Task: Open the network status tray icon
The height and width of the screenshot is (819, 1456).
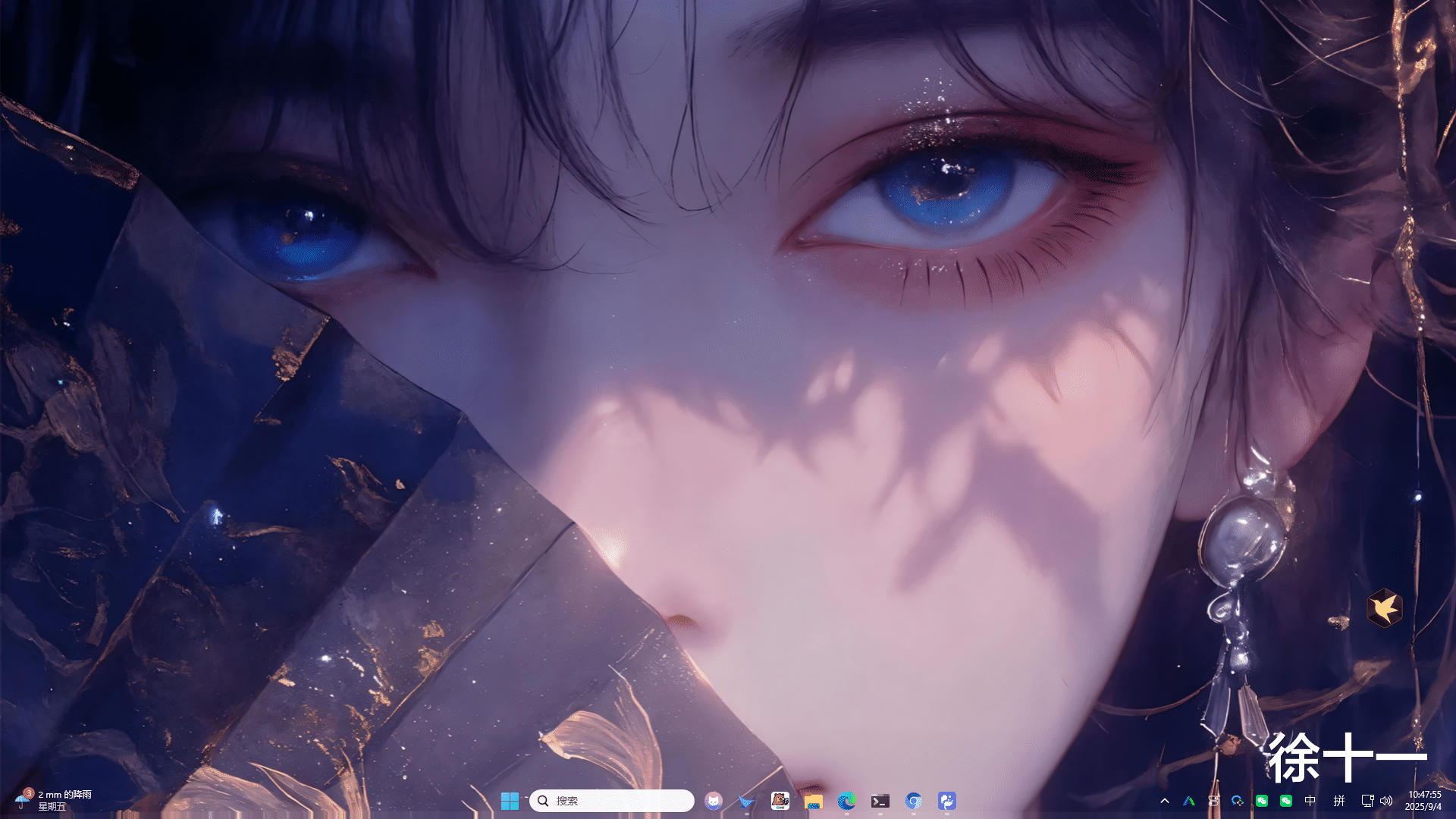Action: [x=1367, y=801]
